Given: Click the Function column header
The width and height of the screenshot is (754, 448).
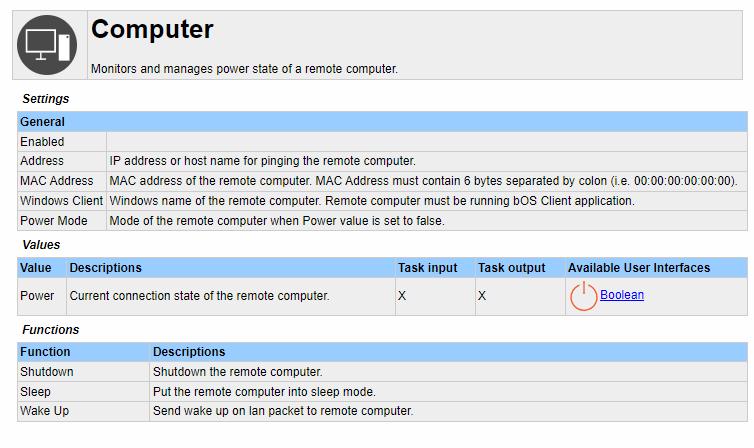Looking at the screenshot, I should pos(46,352).
